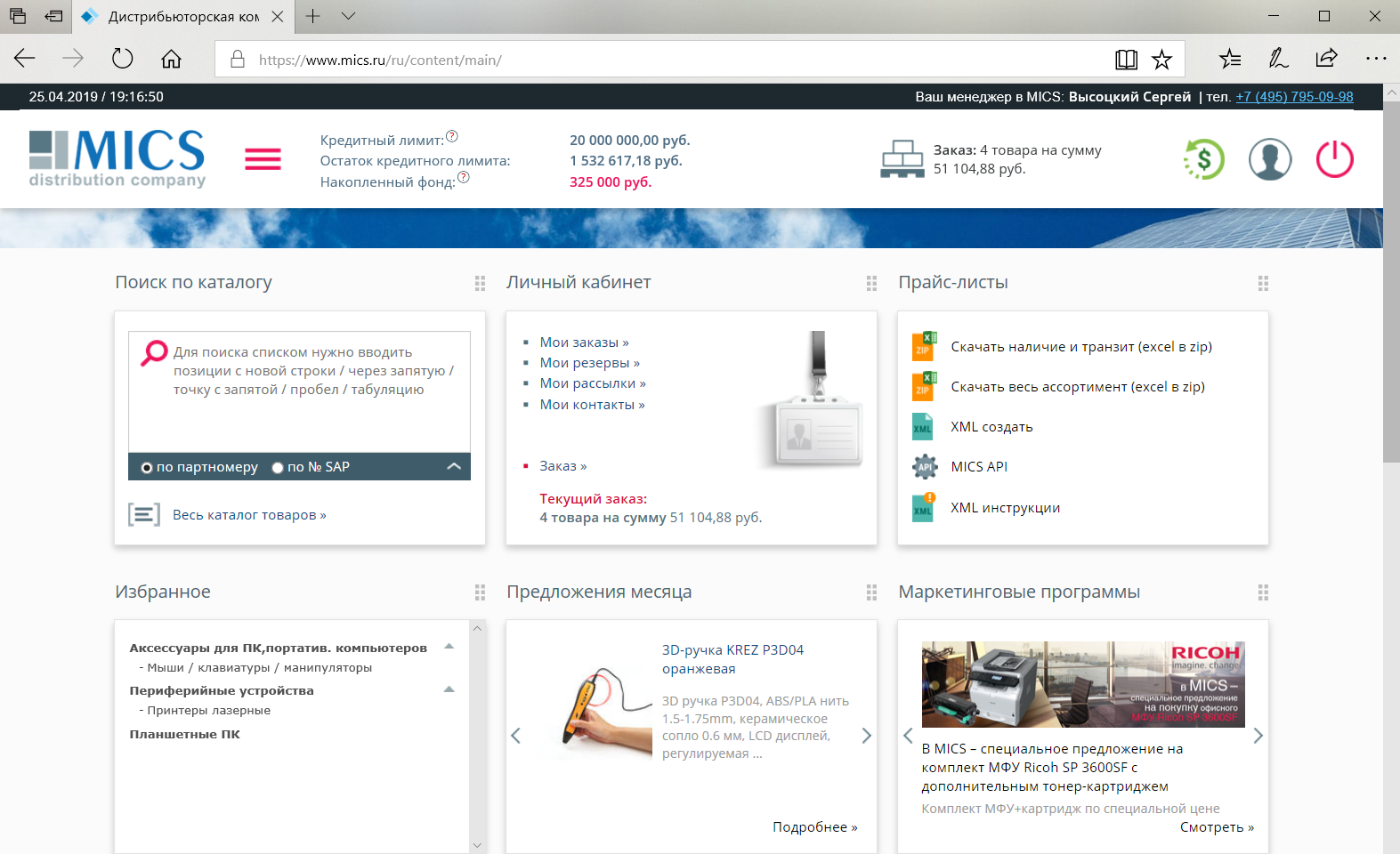Click the green dollar refresh icon
1400x854 pixels.
pyautogui.click(x=1204, y=160)
